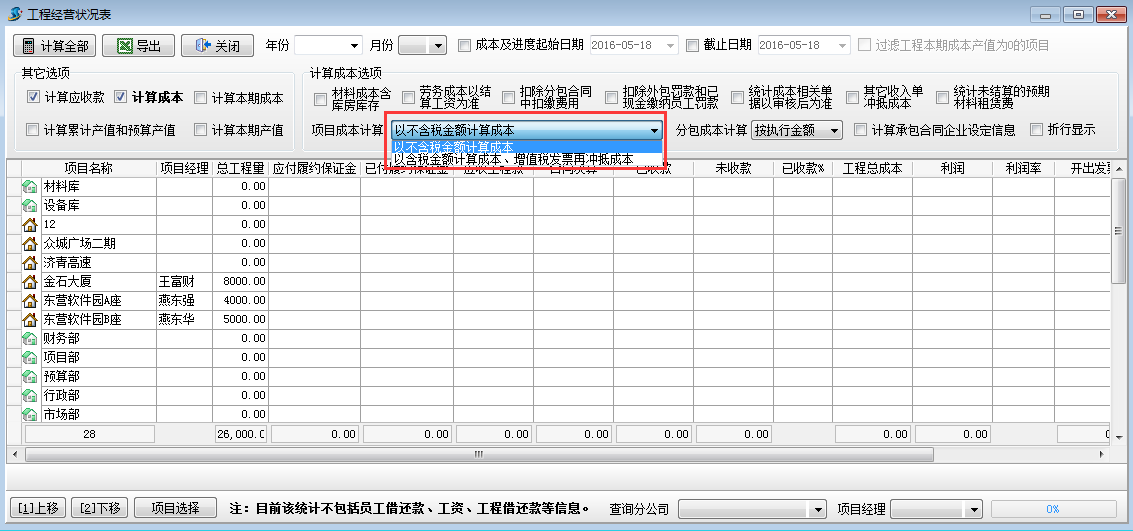Click the calculator icon on 计算全部

tap(29, 46)
